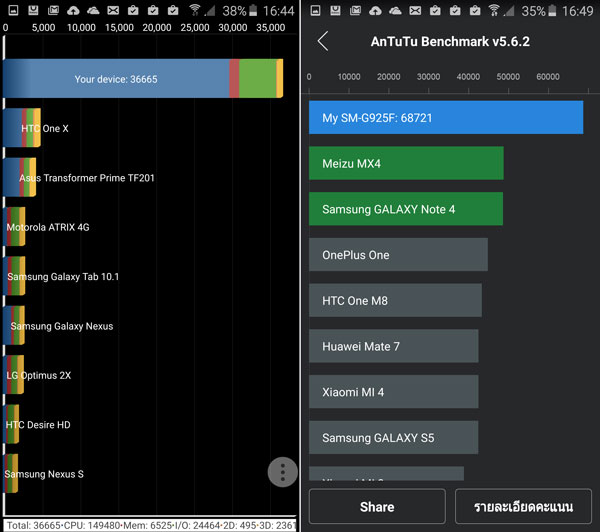Select the My SM-G925F: 68721 result bar
The height and width of the screenshot is (532, 600).
tap(445, 118)
